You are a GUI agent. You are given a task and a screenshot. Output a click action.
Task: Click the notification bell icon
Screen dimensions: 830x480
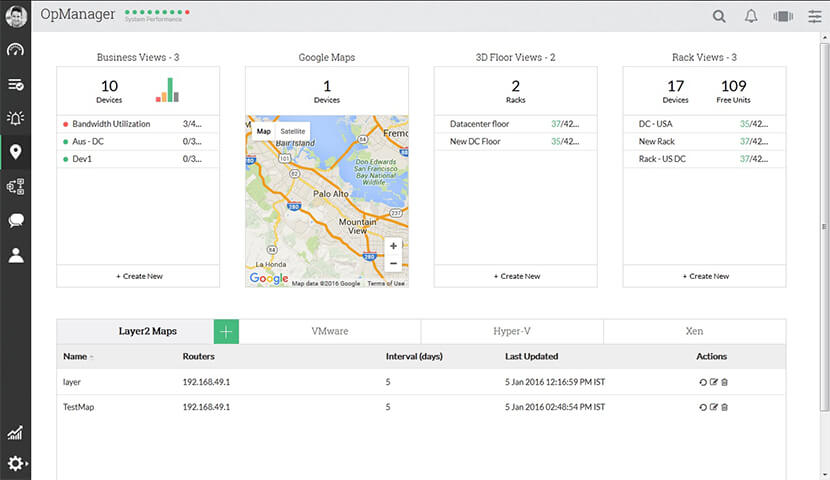click(751, 16)
